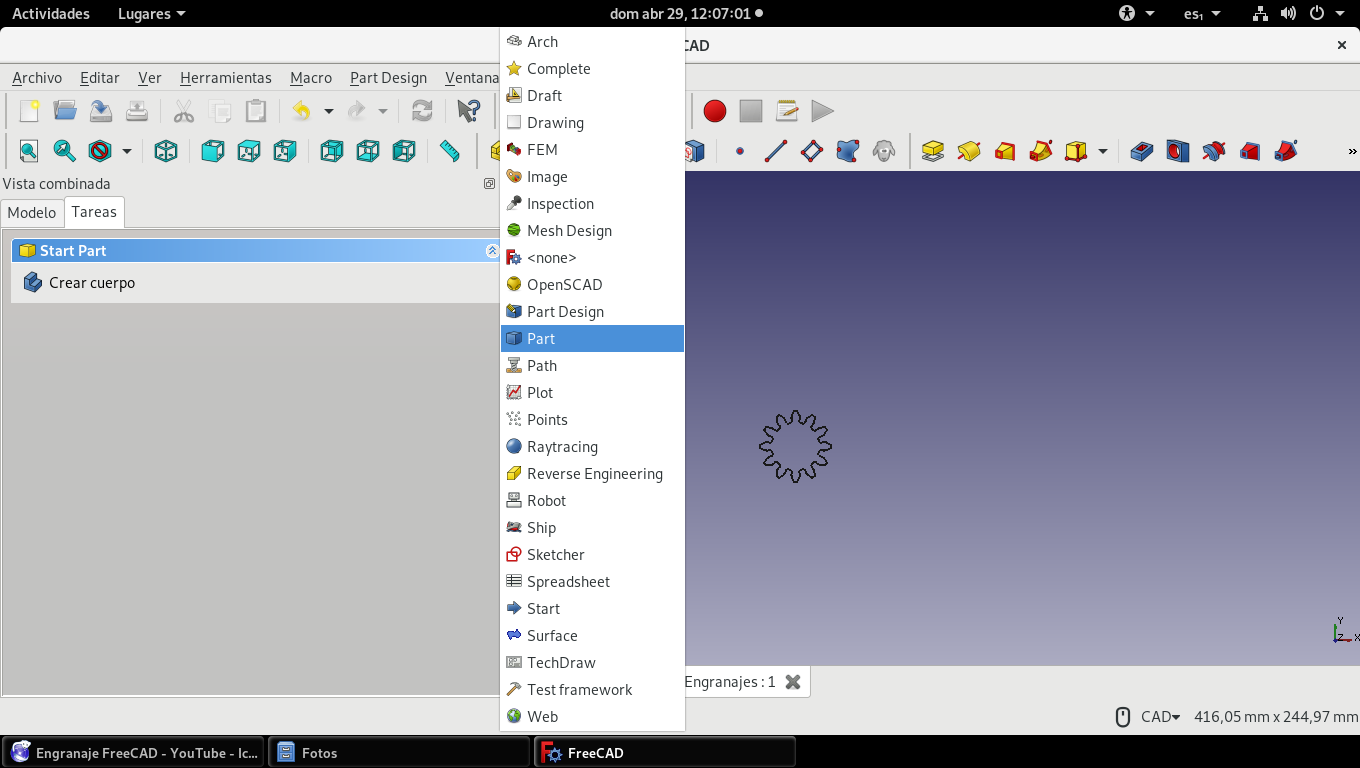Screen dimensions: 1360x768
Task: Expand the additive primitive dropdown arrow
Action: pos(1103,151)
